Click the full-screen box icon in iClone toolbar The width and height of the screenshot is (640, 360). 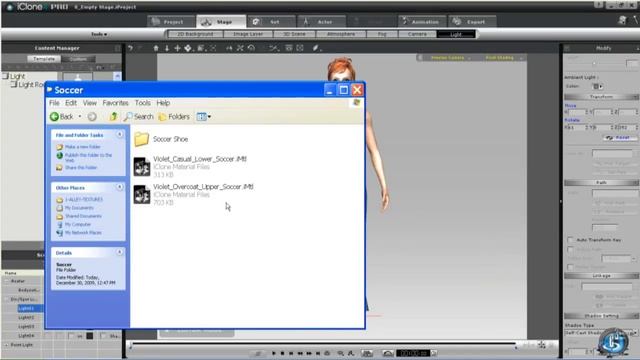point(300,48)
